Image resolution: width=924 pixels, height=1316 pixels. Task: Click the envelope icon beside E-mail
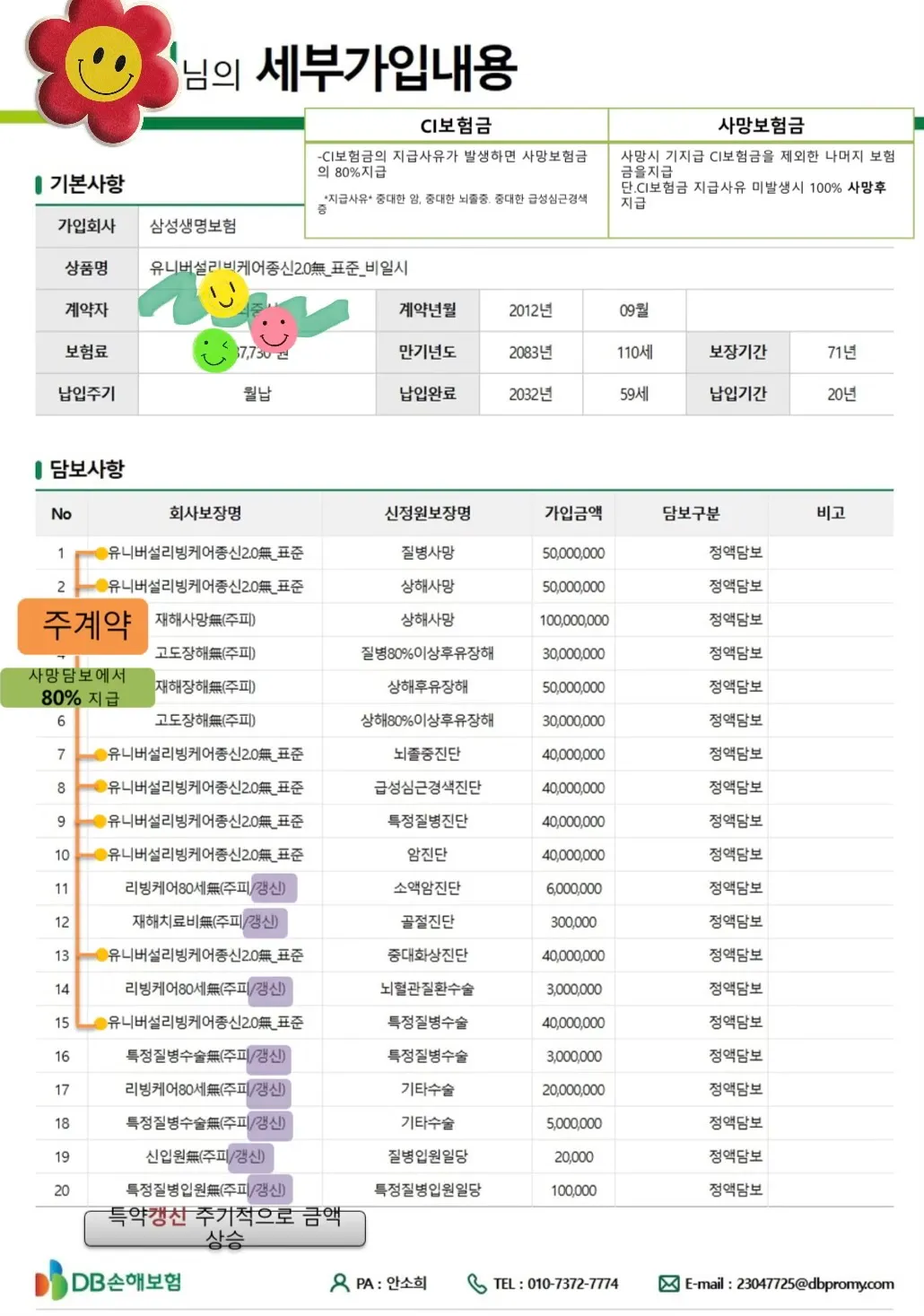[x=668, y=1284]
